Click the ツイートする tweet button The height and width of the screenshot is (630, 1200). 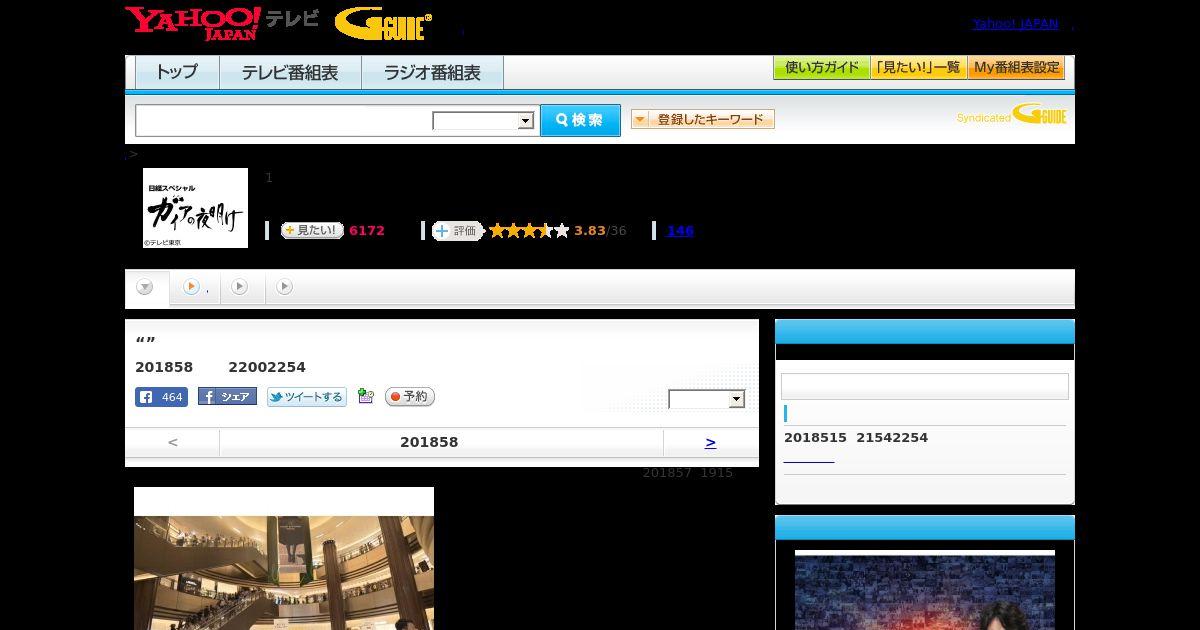click(x=306, y=397)
